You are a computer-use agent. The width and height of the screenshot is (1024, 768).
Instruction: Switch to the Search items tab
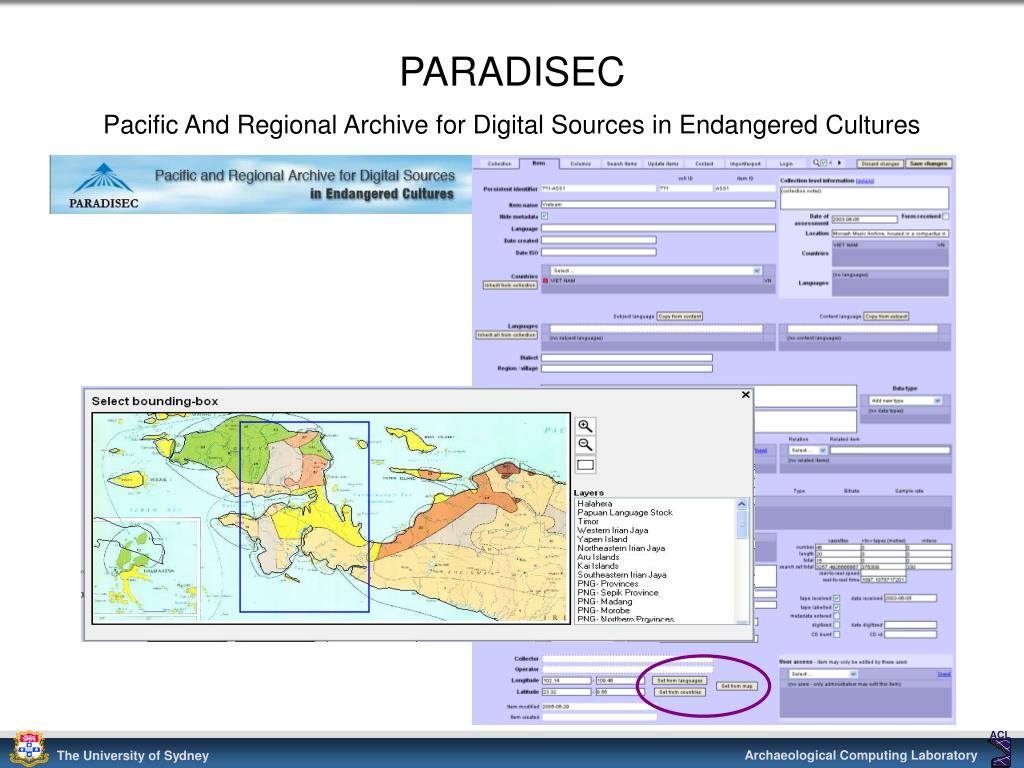(622, 164)
